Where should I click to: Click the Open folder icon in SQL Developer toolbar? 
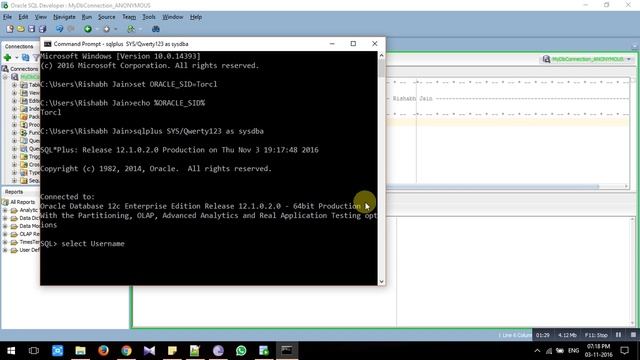point(20,29)
